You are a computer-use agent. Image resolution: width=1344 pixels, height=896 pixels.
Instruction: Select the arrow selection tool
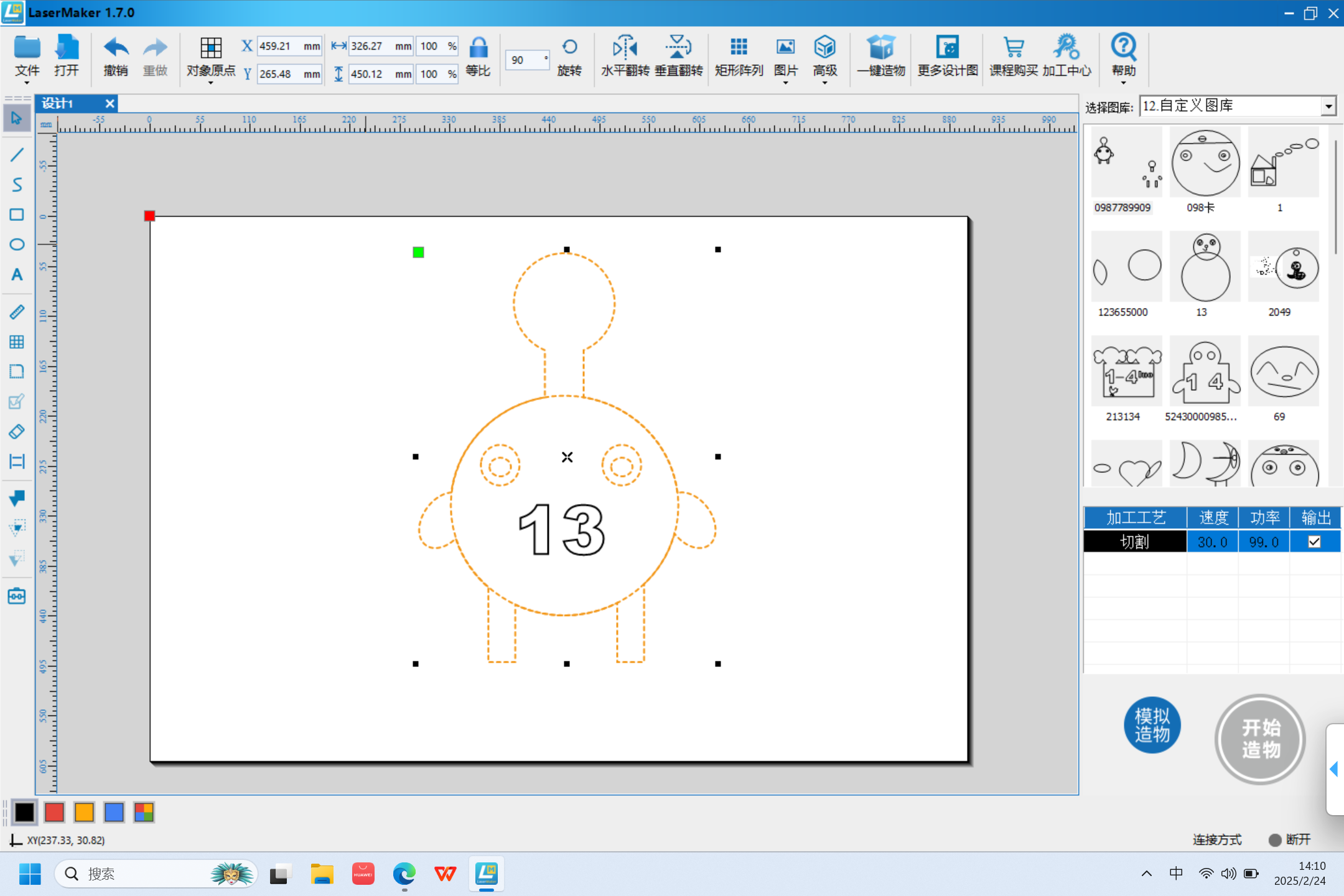coord(17,118)
